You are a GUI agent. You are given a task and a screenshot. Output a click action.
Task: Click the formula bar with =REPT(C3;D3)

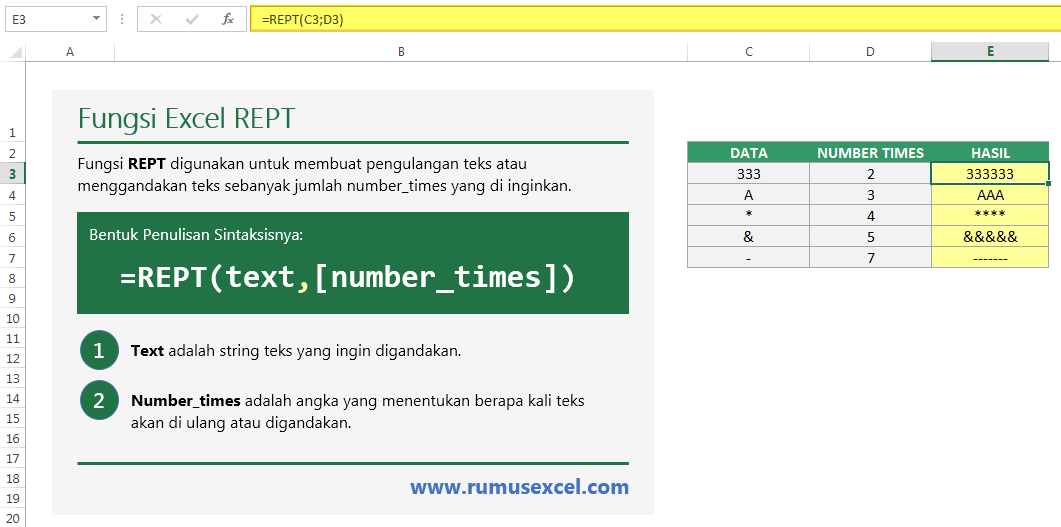point(655,20)
